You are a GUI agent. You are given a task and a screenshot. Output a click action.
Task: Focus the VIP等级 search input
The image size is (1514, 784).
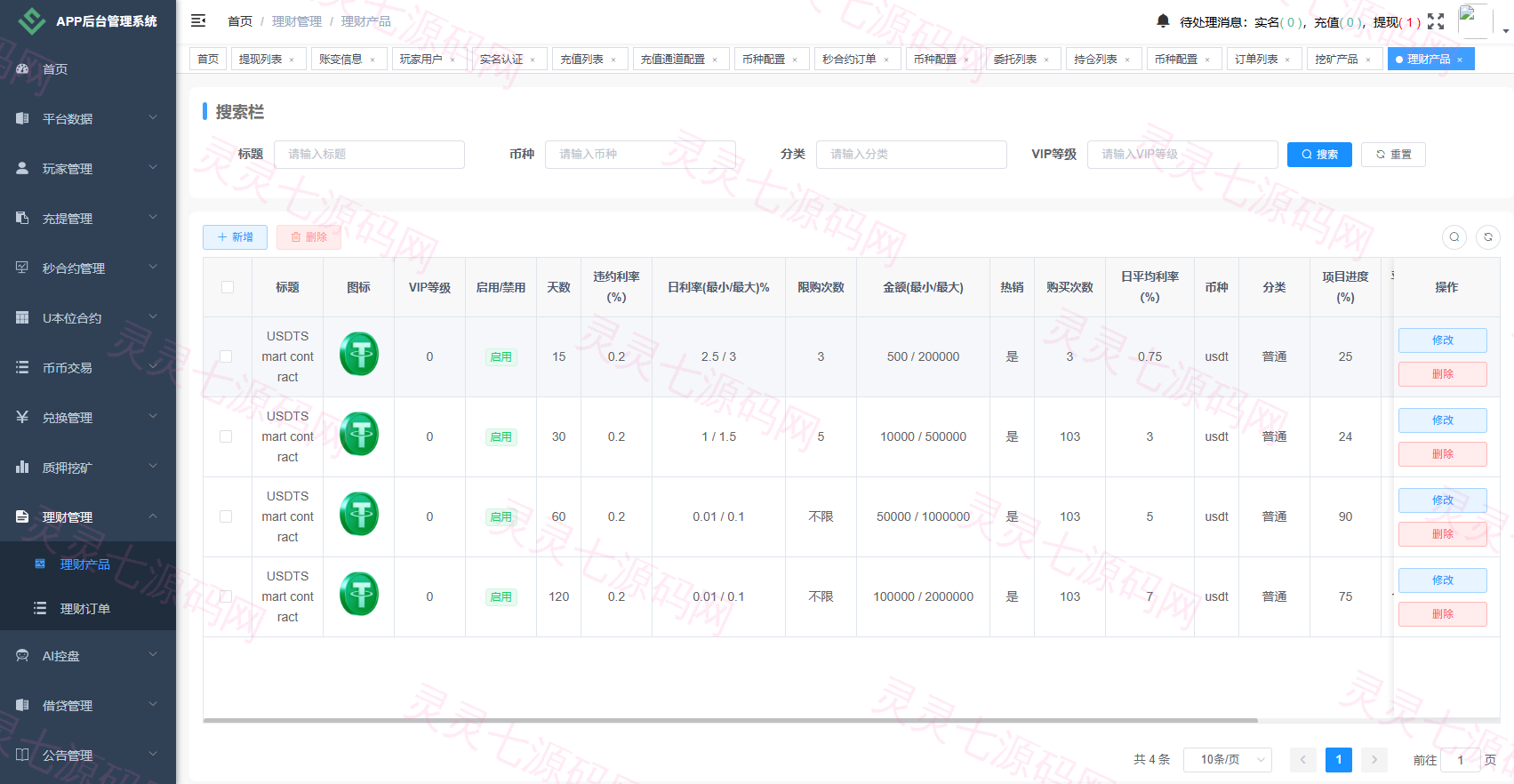1182,155
